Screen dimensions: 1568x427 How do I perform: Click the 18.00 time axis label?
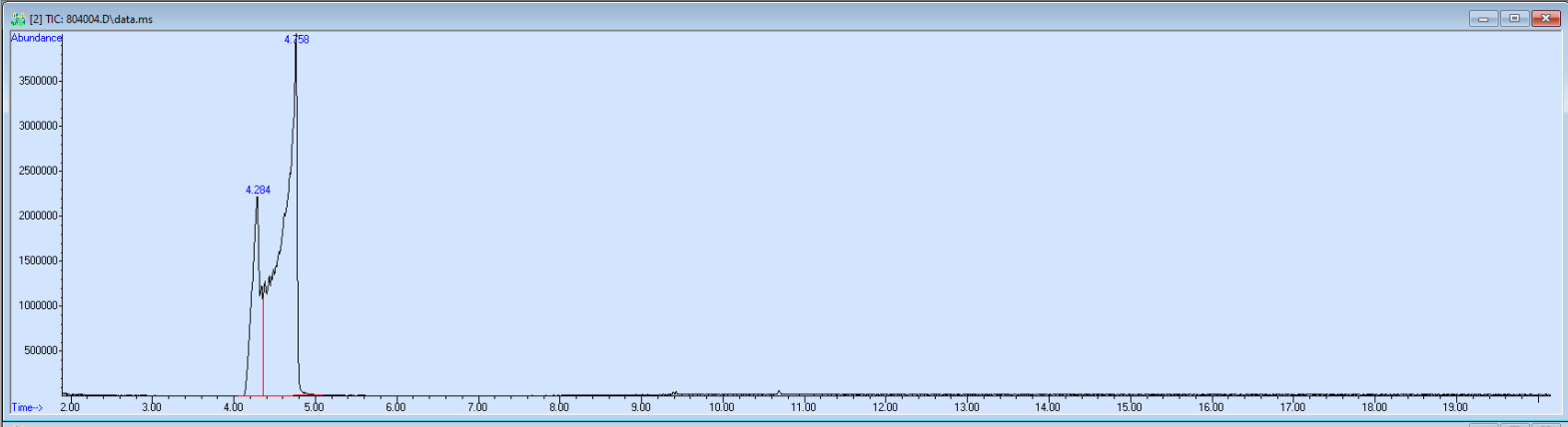(x=1374, y=407)
